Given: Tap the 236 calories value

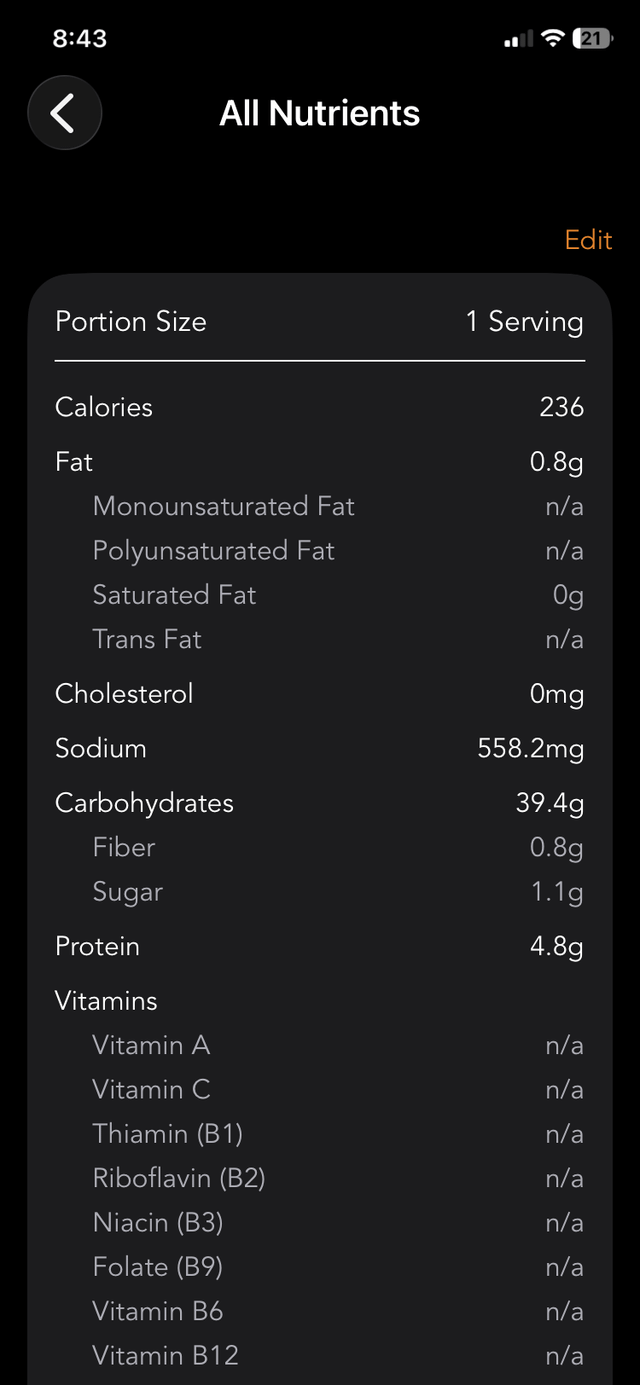Looking at the screenshot, I should coord(561,407).
